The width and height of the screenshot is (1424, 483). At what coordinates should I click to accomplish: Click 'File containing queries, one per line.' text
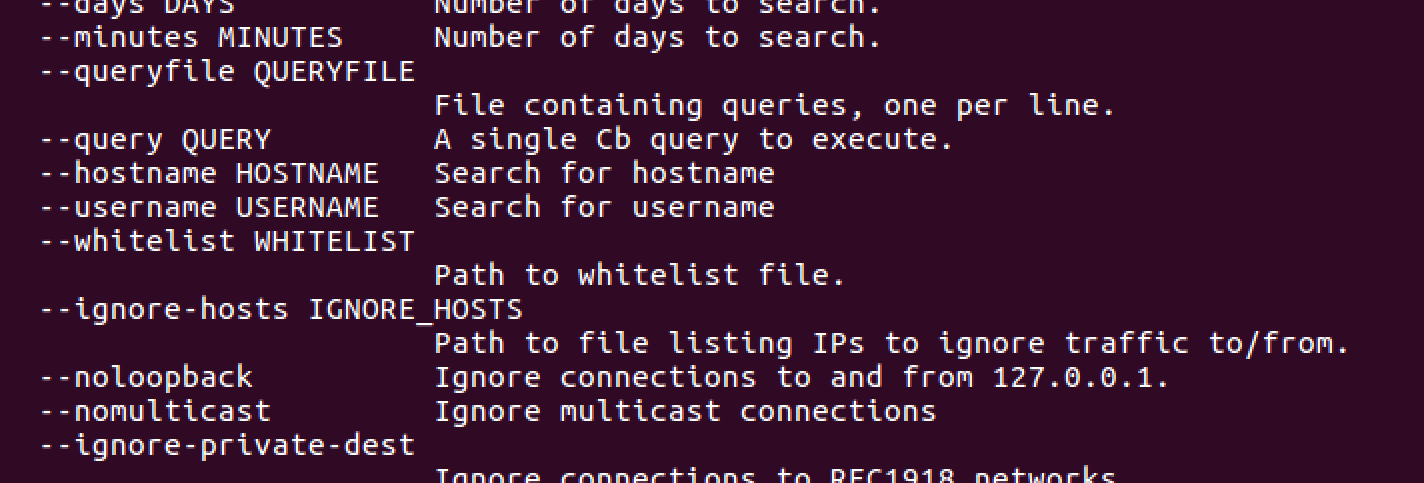(x=774, y=106)
